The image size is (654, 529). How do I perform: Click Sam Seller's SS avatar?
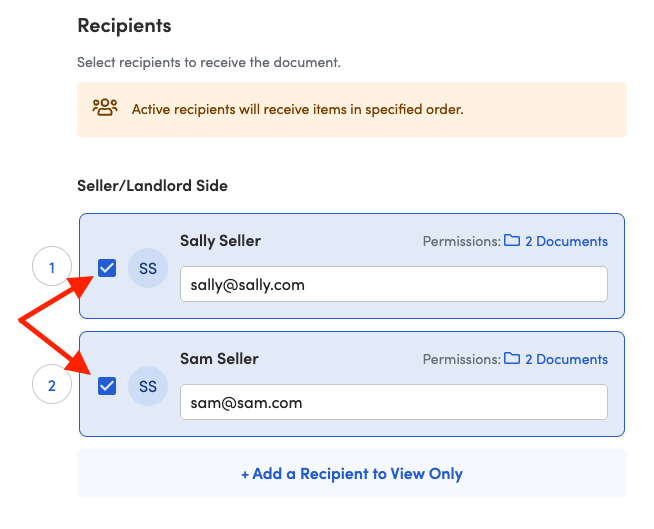coord(148,386)
